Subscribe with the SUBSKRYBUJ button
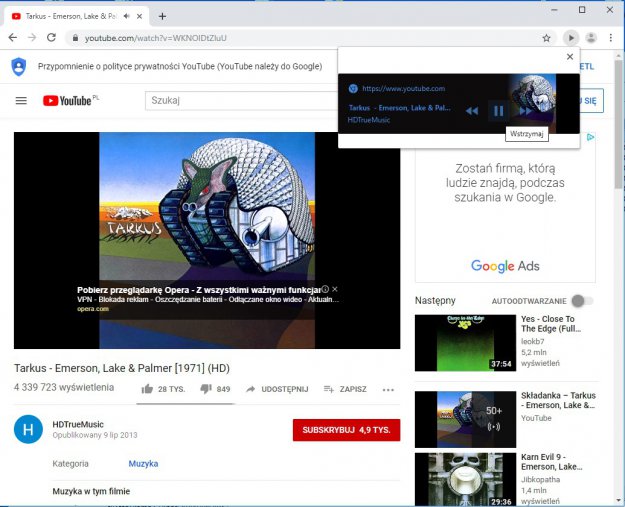Image resolution: width=625 pixels, height=507 pixels. click(346, 430)
